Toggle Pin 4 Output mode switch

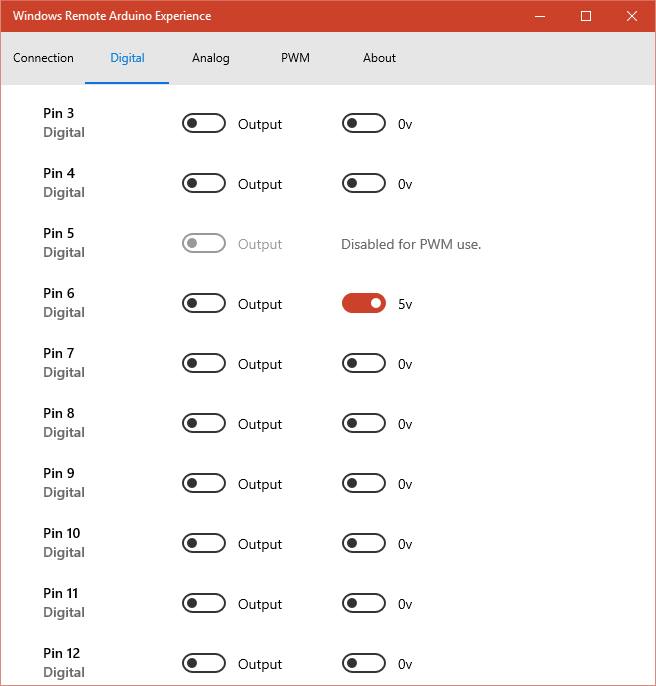click(x=204, y=183)
